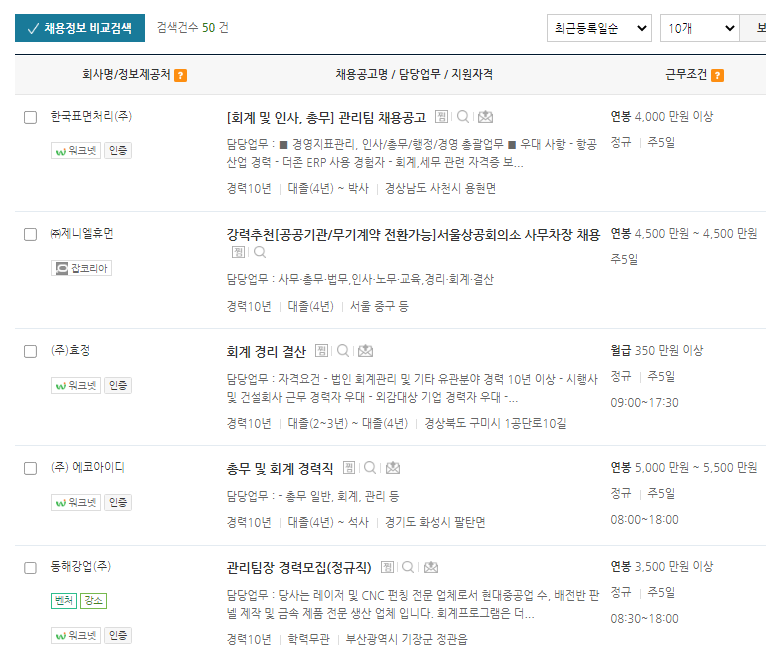The height and width of the screenshot is (645, 766).
Task: Check the box for ㈜제니엘휴먼
Action: pyautogui.click(x=30, y=235)
